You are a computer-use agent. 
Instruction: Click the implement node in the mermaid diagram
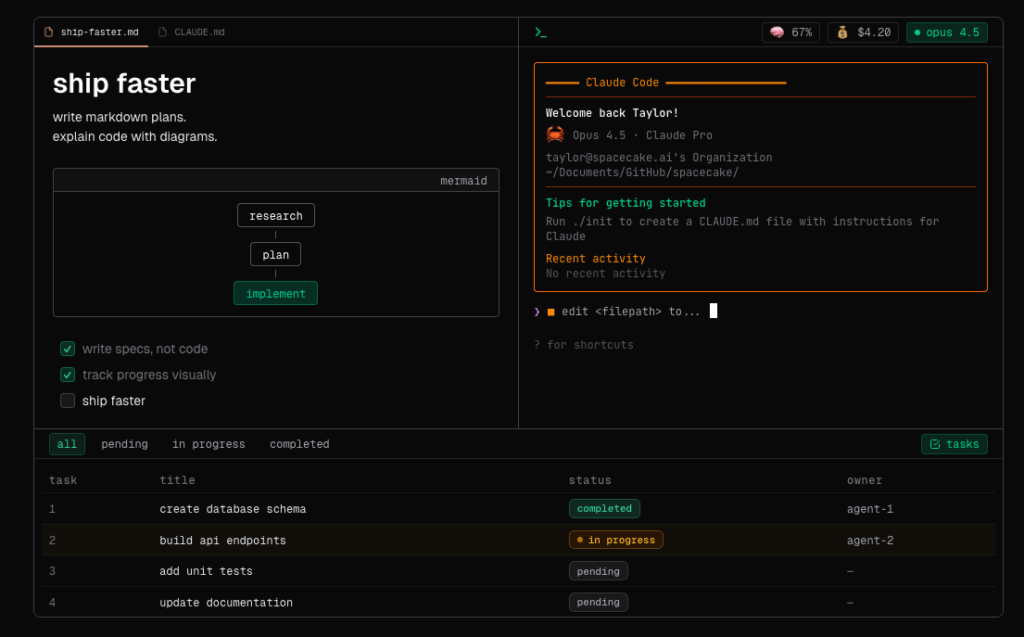[x=275, y=292]
